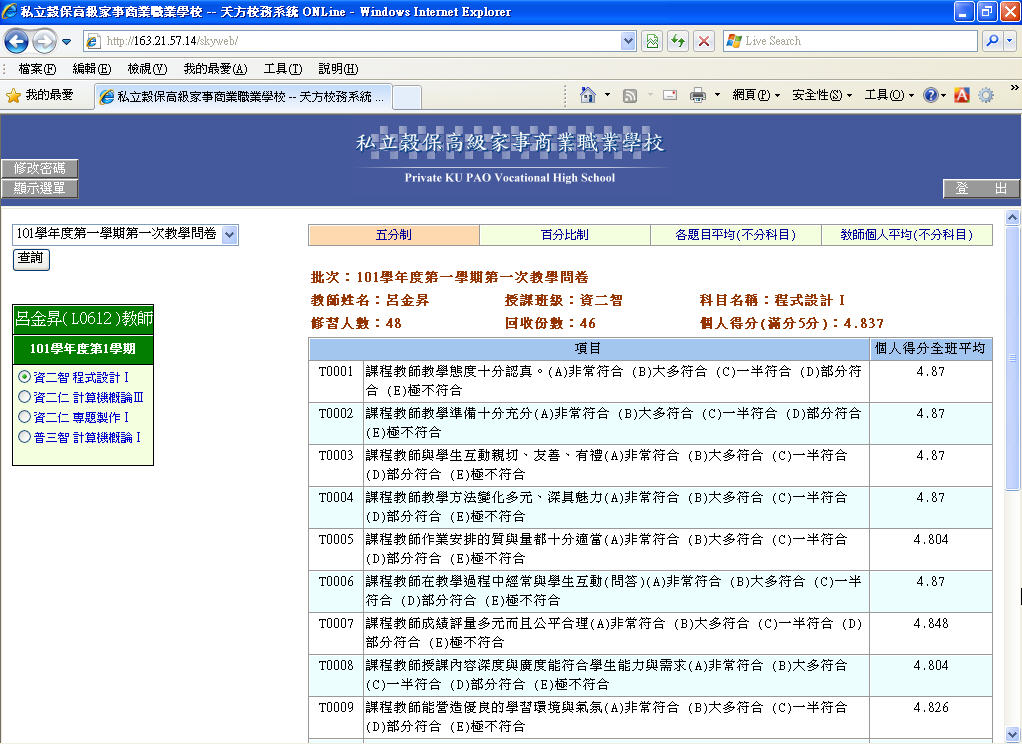Image resolution: width=1022 pixels, height=744 pixels.
Task: Click the gear icon in command bar
Action: coord(986,95)
